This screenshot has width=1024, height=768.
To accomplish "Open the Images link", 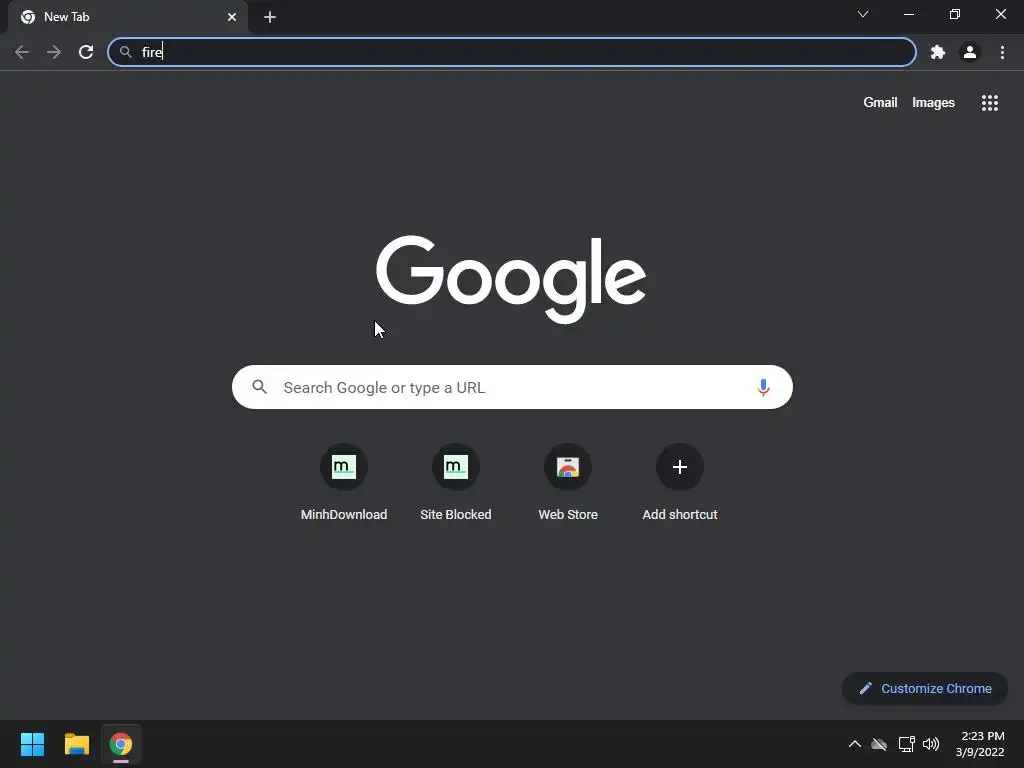I will [x=933, y=103].
